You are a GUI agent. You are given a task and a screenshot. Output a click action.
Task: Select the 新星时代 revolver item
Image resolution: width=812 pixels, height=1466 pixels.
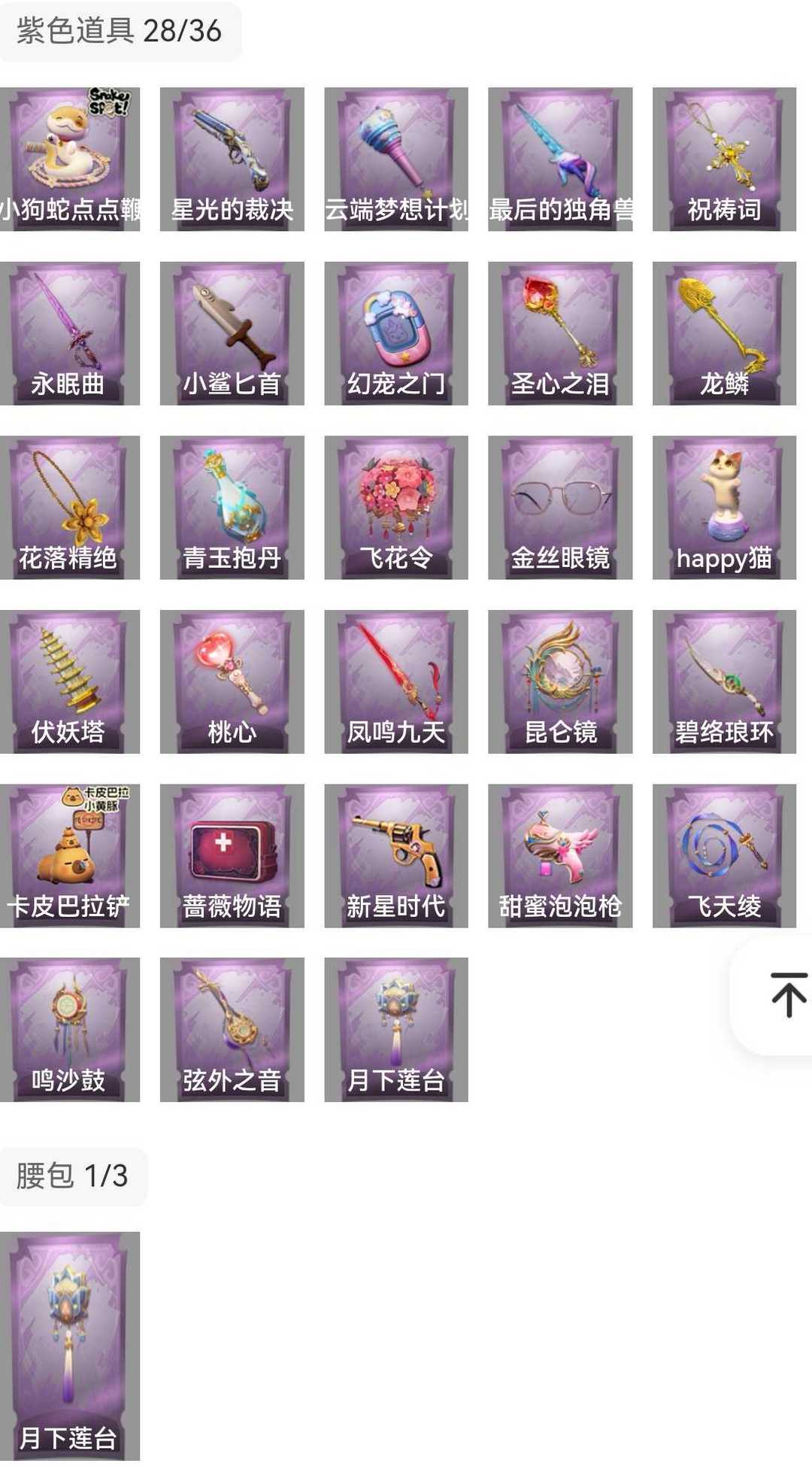click(x=396, y=856)
